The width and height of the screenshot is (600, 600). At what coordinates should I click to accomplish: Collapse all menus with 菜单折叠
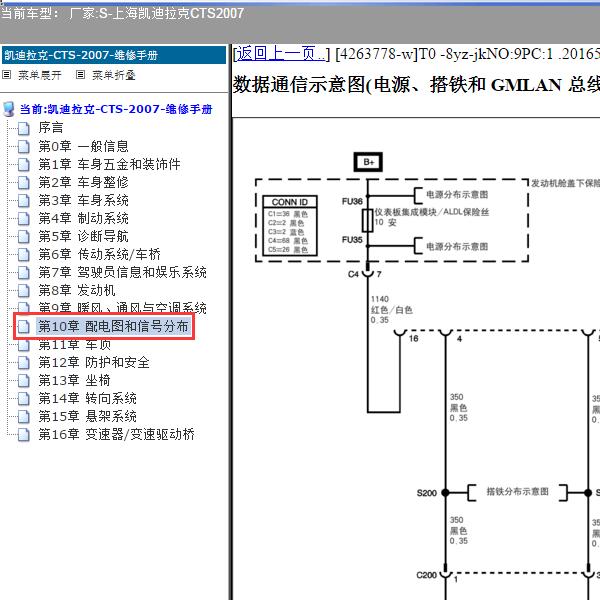point(114,75)
